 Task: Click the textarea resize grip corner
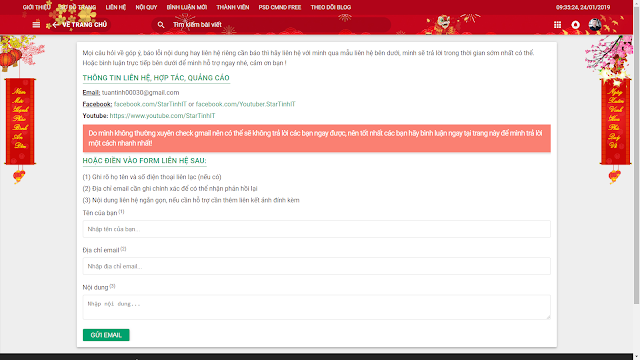pyautogui.click(x=548, y=317)
